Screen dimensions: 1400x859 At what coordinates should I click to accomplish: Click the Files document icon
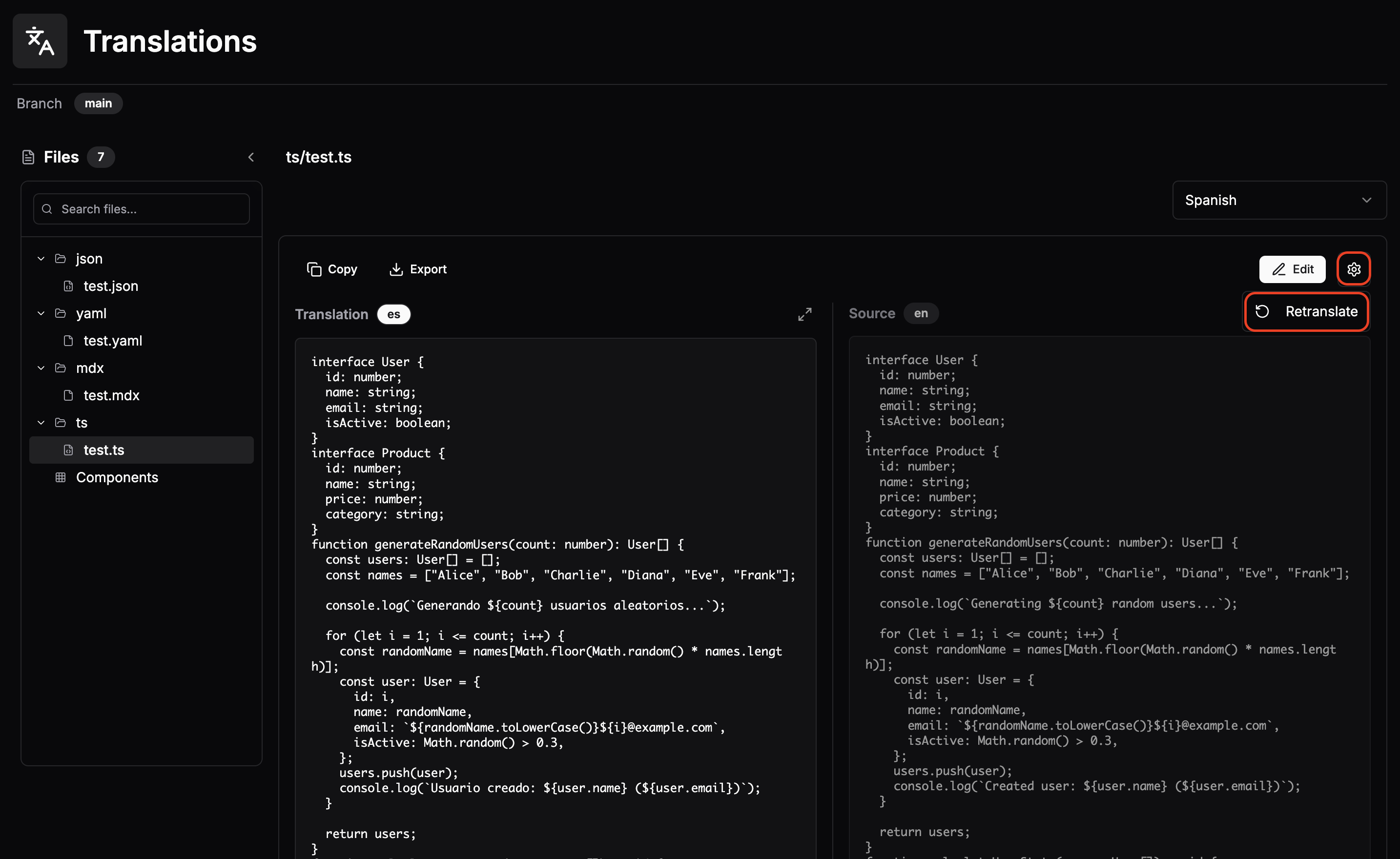(x=28, y=157)
